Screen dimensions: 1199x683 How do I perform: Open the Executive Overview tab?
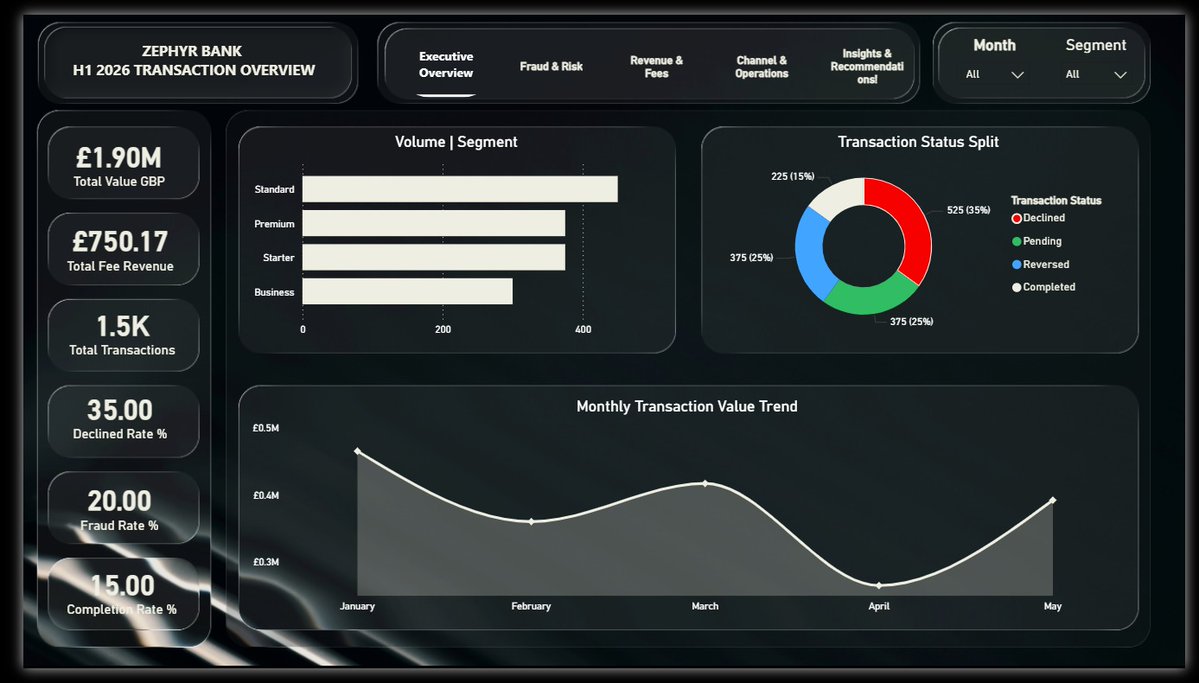446,65
